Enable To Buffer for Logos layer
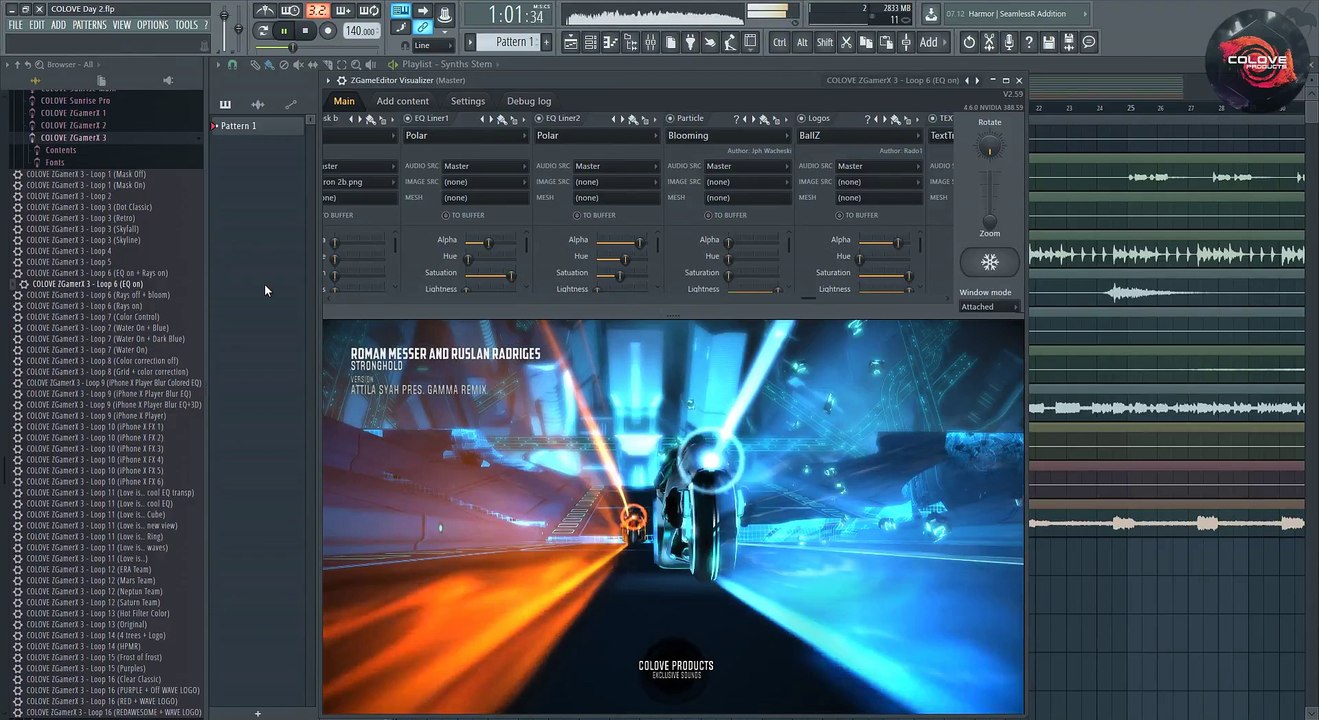The width and height of the screenshot is (1319, 720). 839,215
